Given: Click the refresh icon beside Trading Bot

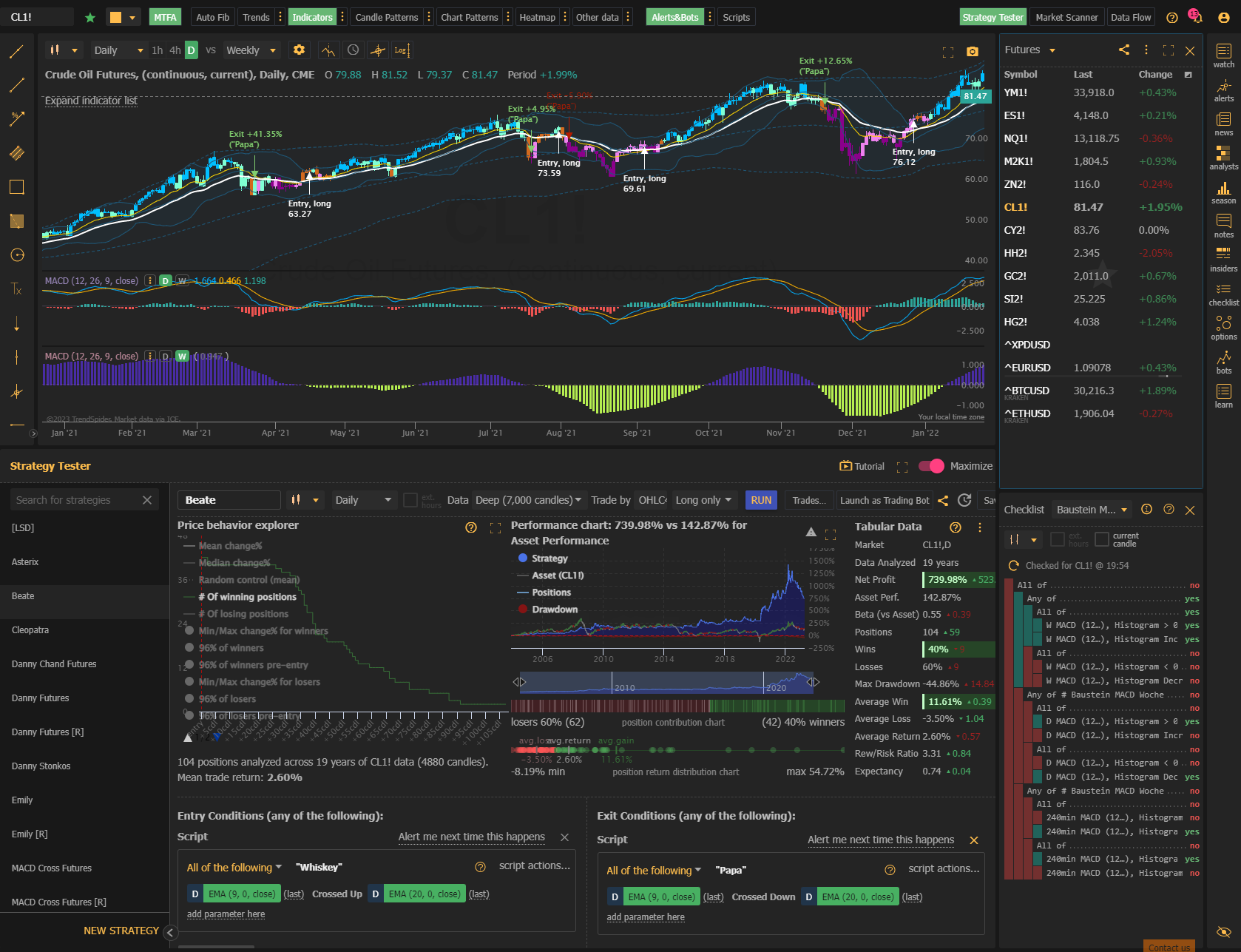Looking at the screenshot, I should (964, 500).
